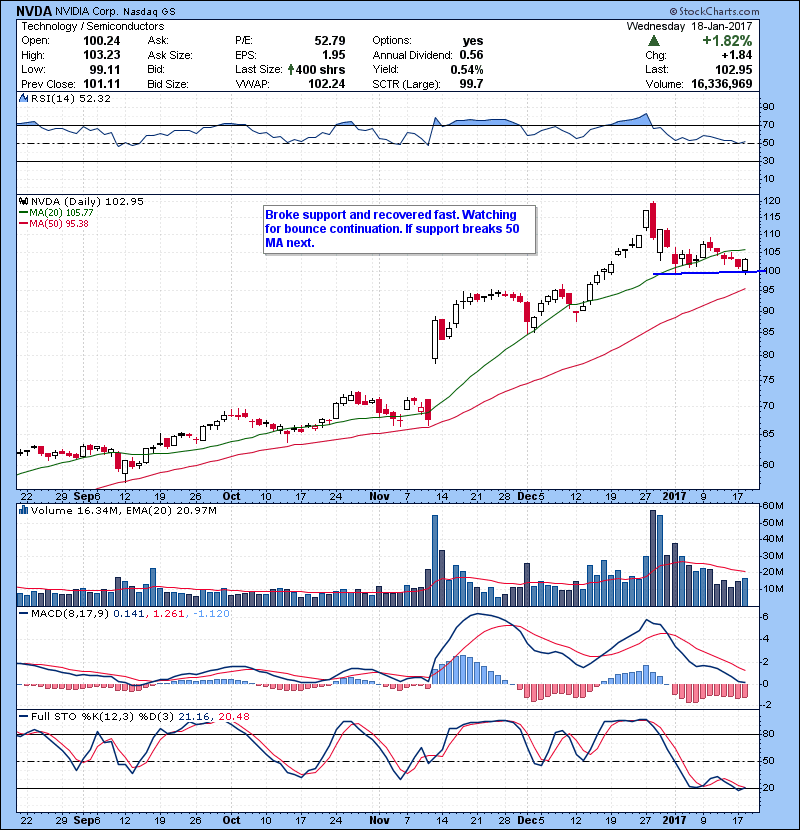Click the header Volume value 16,336,969

pos(722,84)
